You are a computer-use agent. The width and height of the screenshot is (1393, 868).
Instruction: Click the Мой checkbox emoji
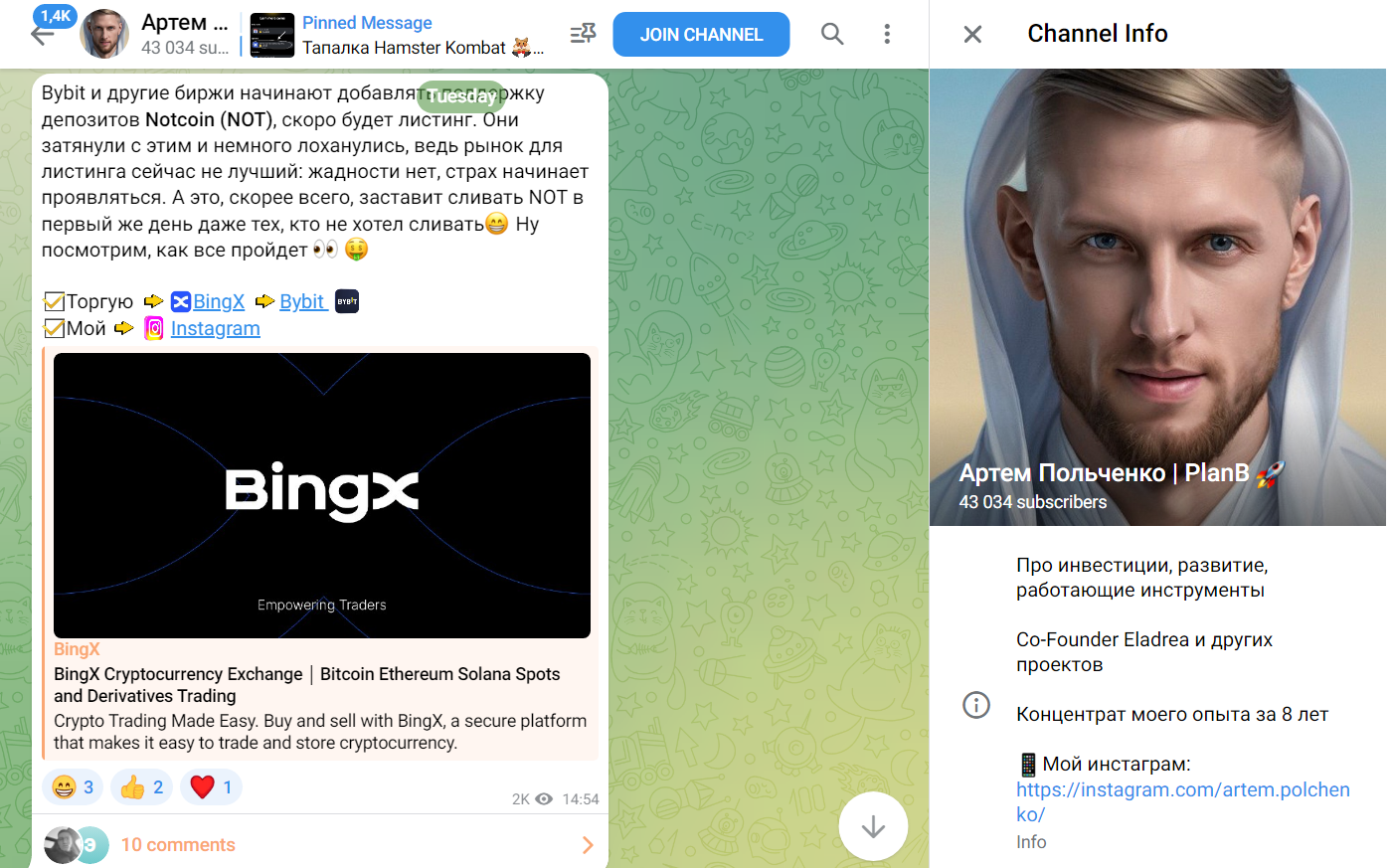tap(54, 328)
